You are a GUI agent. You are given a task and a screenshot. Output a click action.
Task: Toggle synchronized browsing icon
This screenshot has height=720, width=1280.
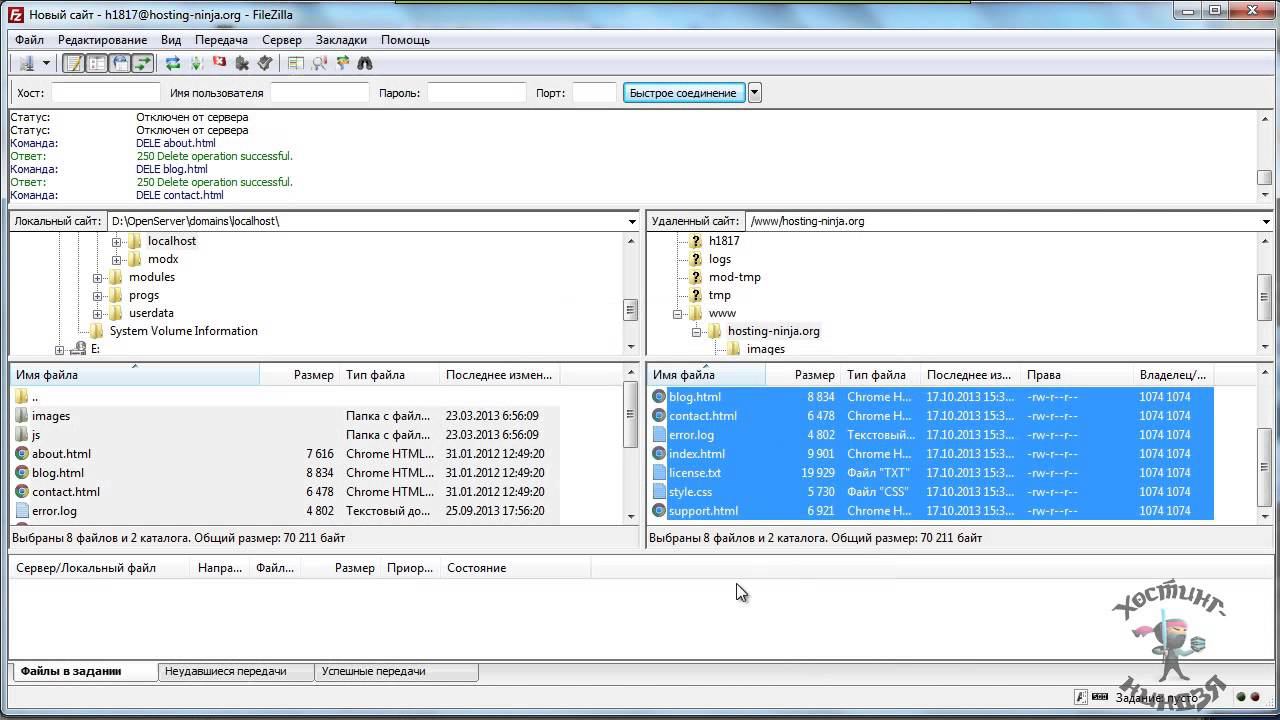(x=342, y=63)
